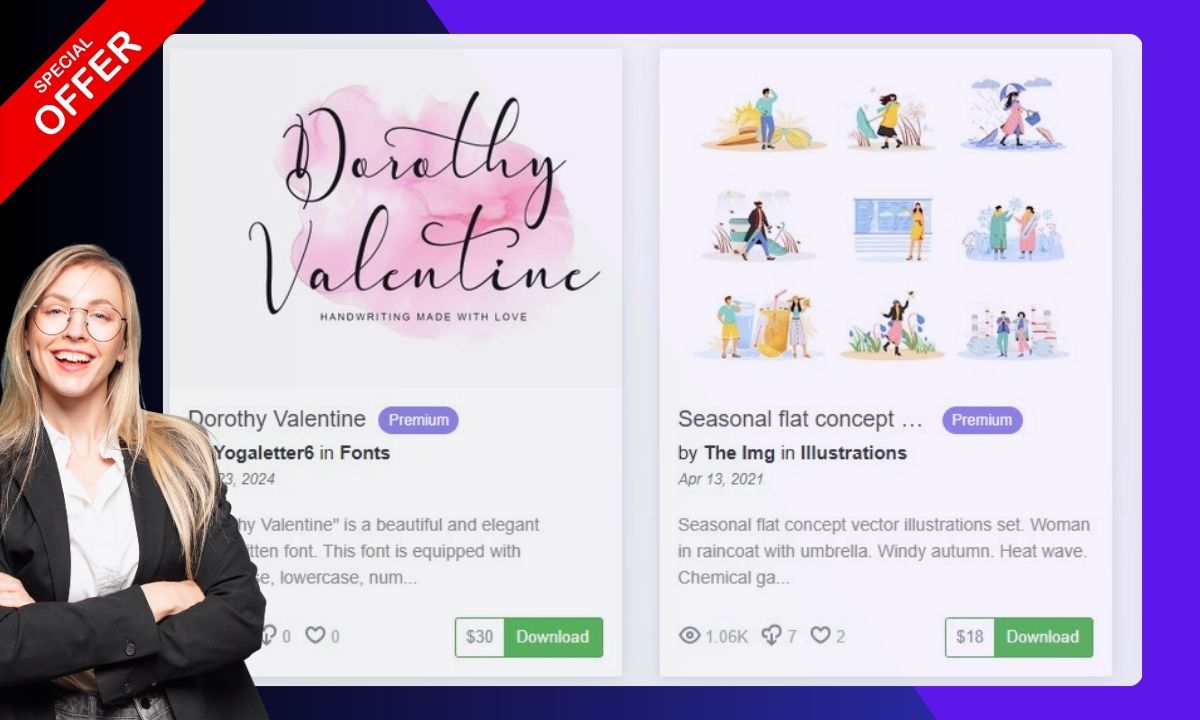Click the download count icon showing 7
Screen dimensions: 1200x720
(771, 636)
